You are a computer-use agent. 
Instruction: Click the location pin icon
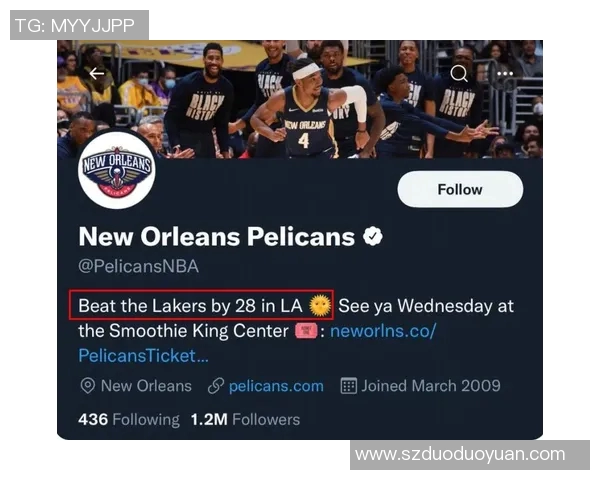tap(87, 386)
